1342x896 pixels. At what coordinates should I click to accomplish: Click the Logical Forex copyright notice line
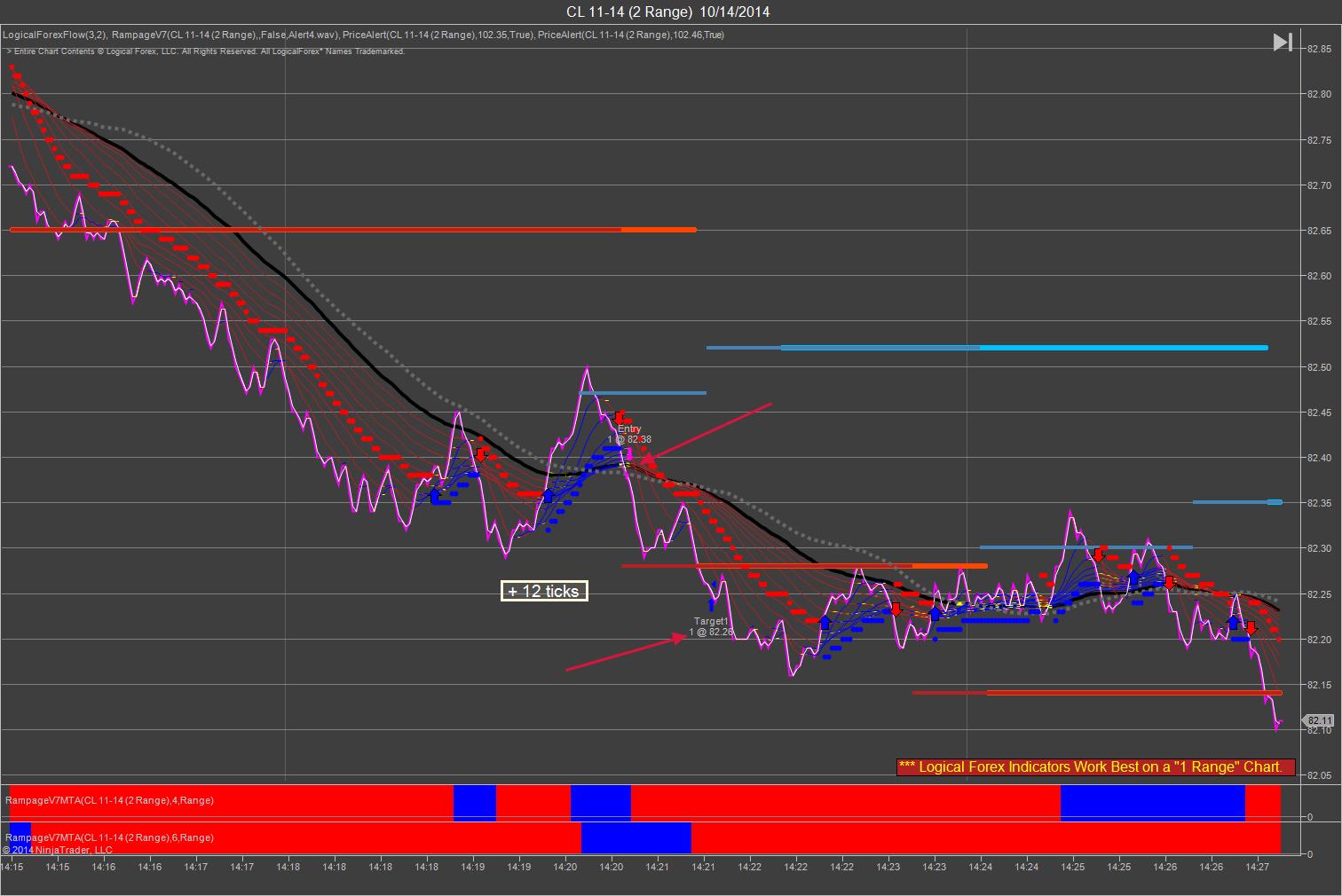coord(206,51)
